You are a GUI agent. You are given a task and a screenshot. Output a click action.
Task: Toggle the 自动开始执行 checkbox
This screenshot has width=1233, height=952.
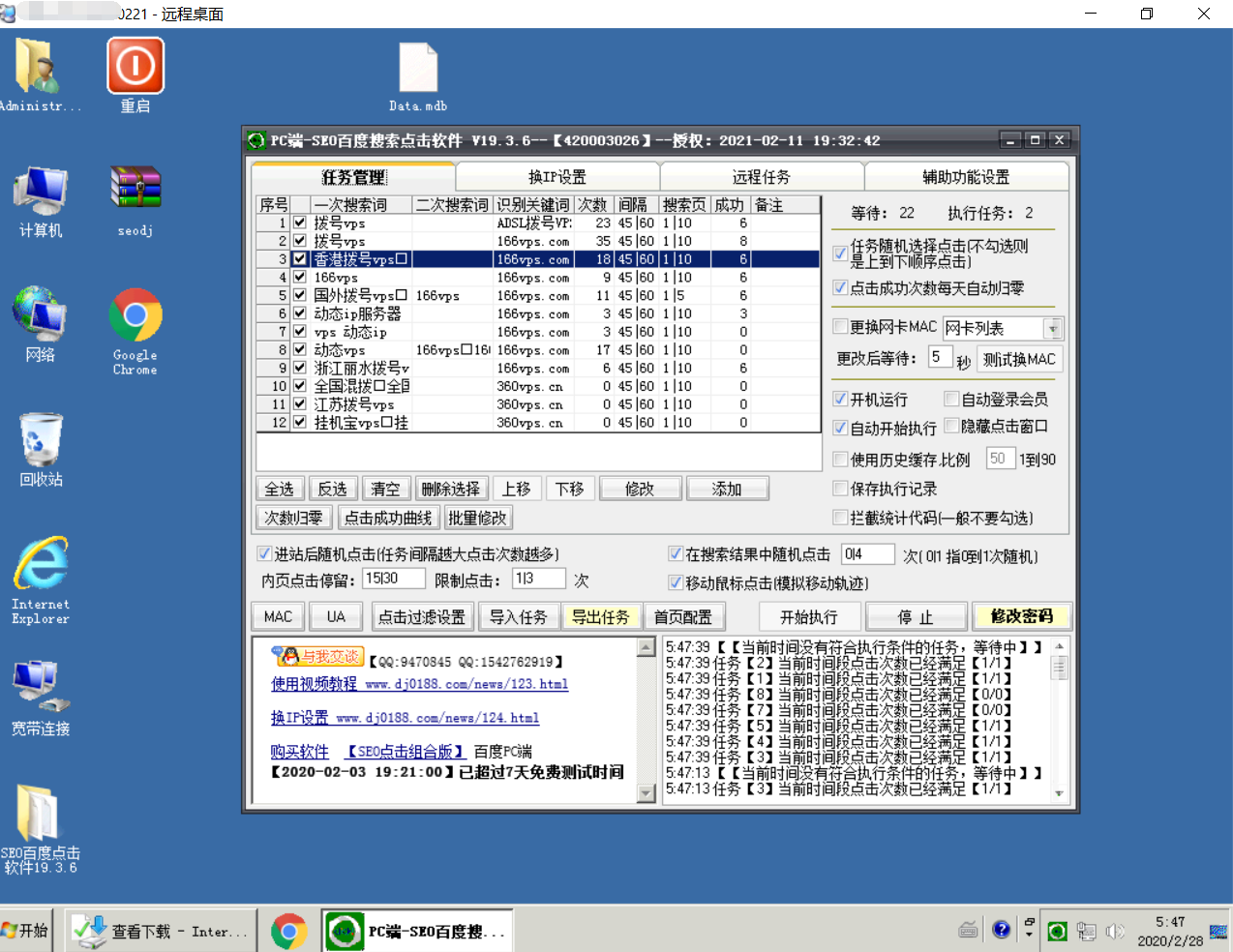840,428
